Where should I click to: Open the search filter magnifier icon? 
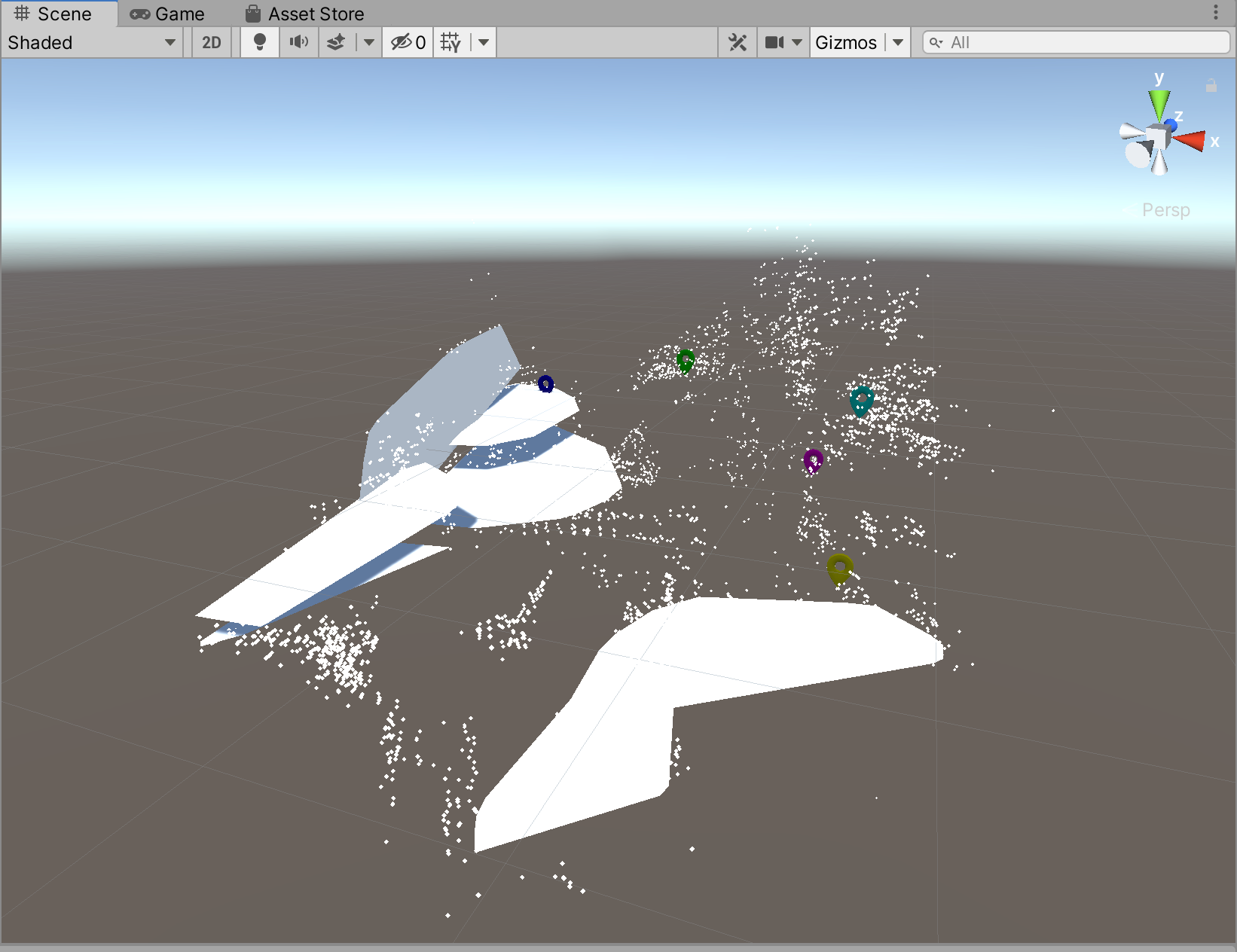tap(936, 42)
